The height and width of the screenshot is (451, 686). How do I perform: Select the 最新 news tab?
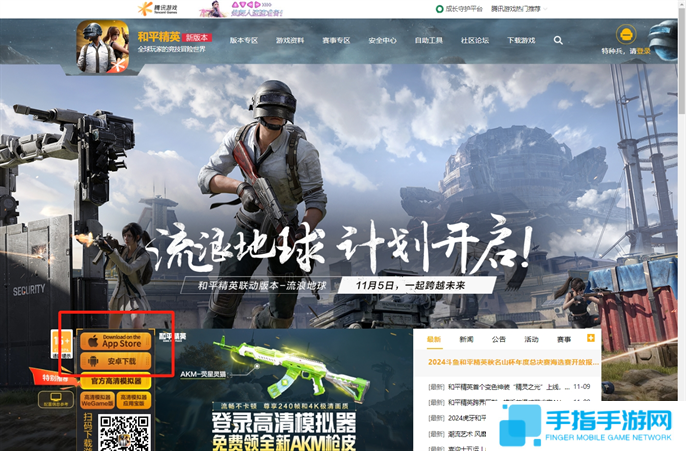coord(434,339)
